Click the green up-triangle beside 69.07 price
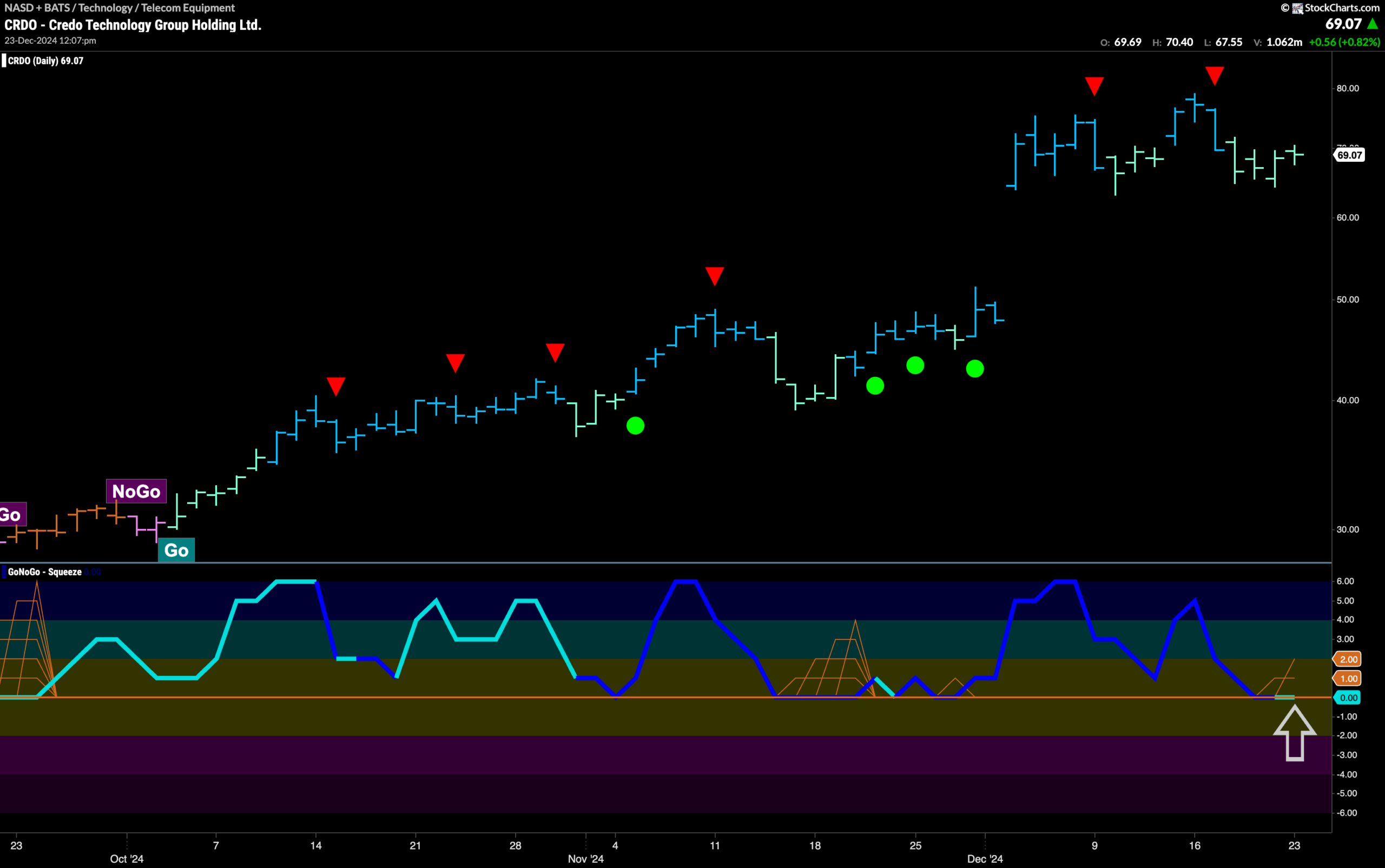The height and width of the screenshot is (868, 1385). pos(1372,24)
